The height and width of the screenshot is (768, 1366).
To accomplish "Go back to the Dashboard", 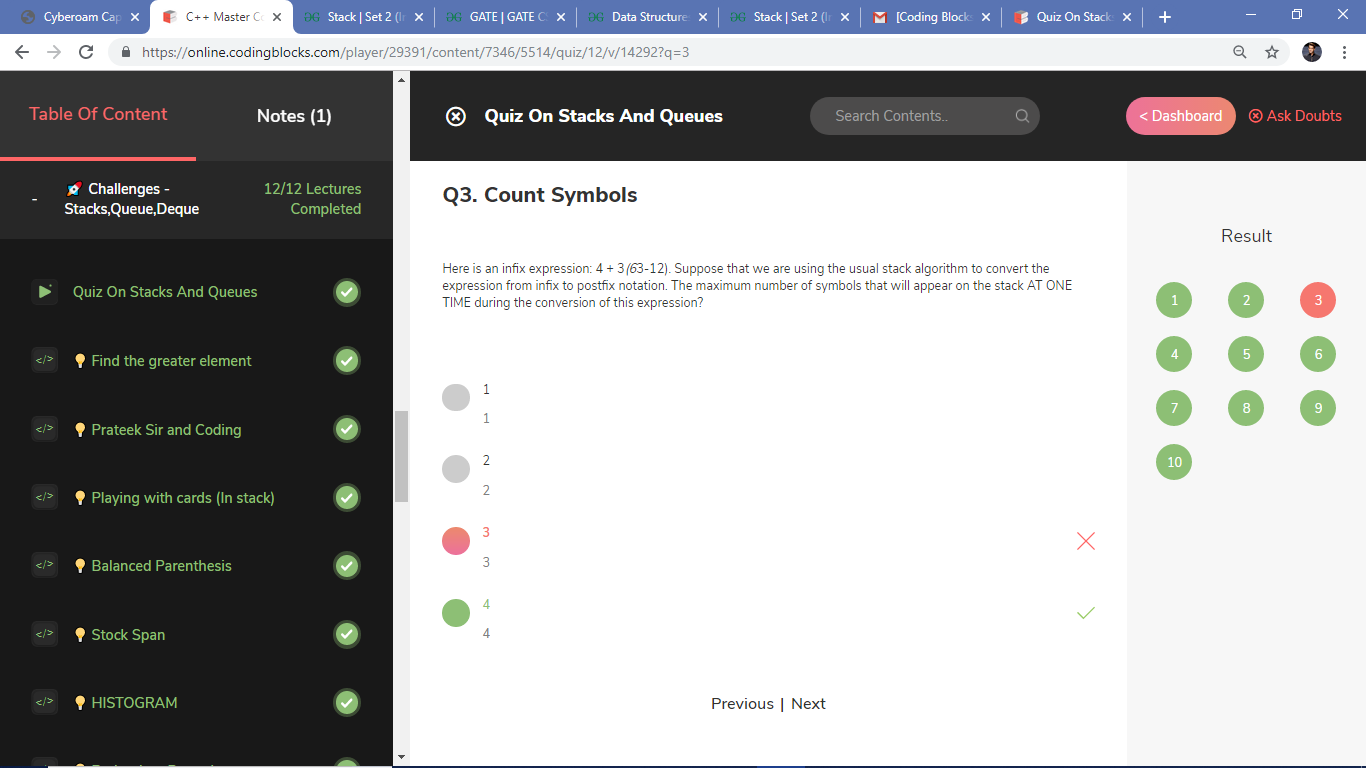I will (x=1180, y=116).
